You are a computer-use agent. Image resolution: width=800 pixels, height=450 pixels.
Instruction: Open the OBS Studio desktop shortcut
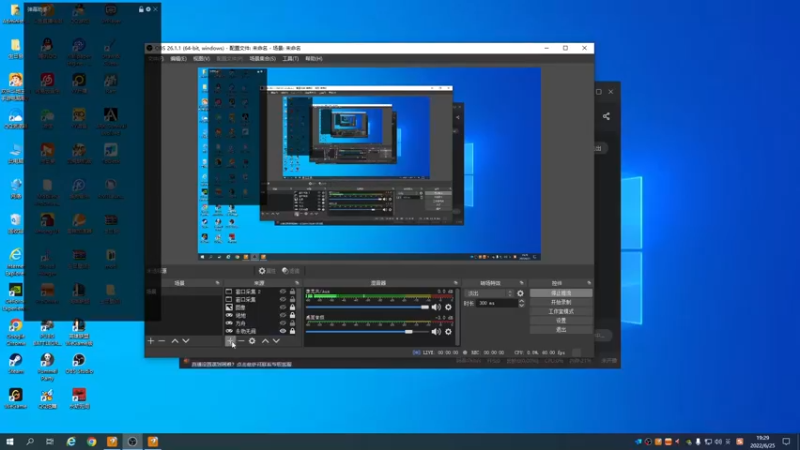pos(79,364)
